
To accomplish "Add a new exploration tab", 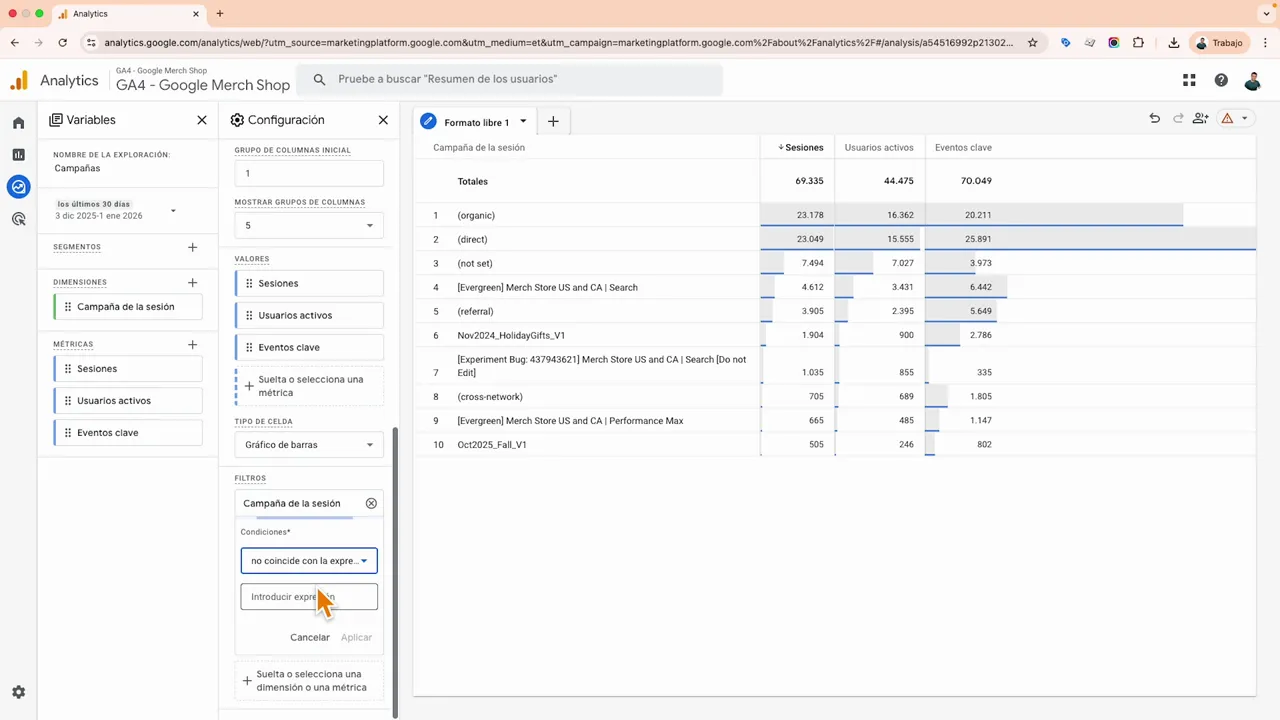I will 553,122.
